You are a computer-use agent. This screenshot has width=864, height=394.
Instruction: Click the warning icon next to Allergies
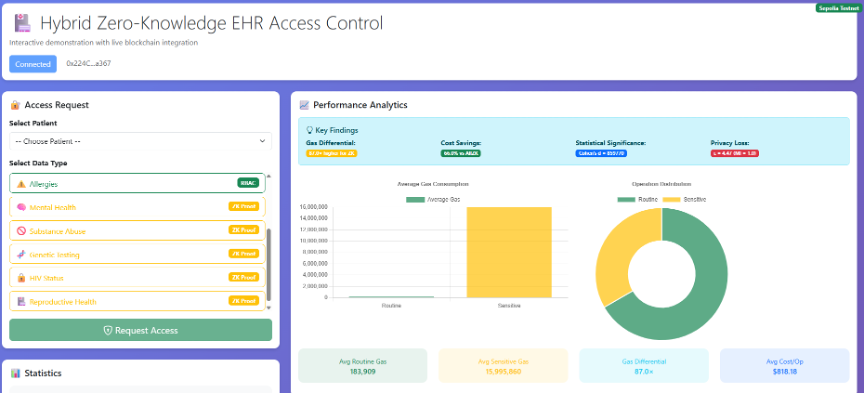point(21,184)
